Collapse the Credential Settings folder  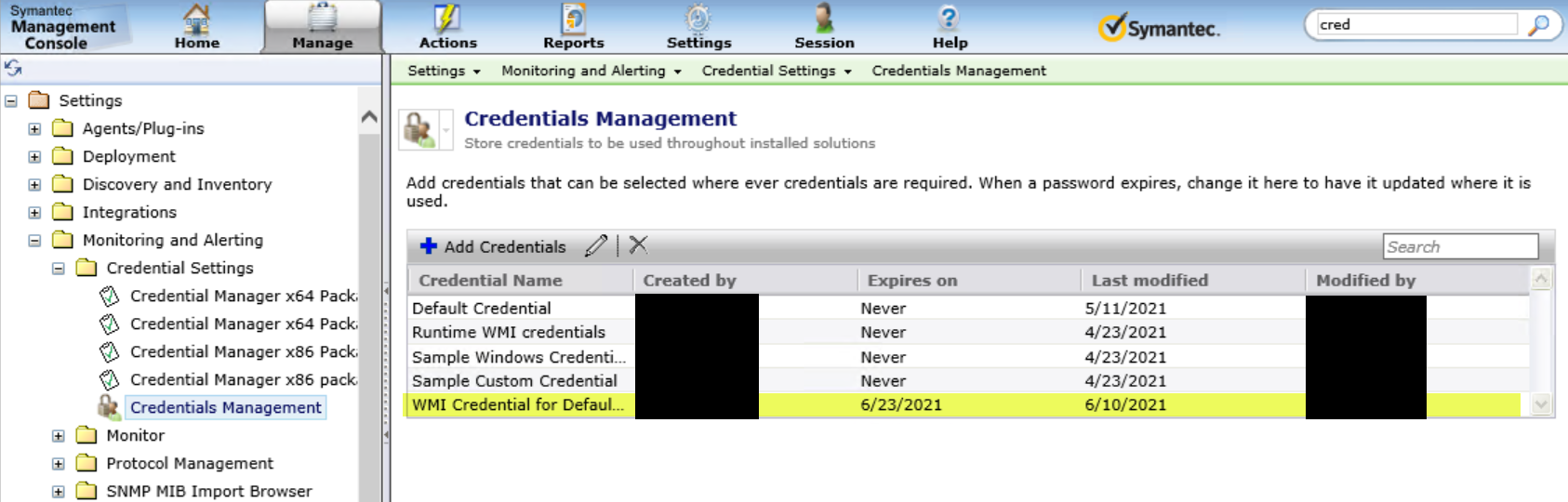[58, 268]
